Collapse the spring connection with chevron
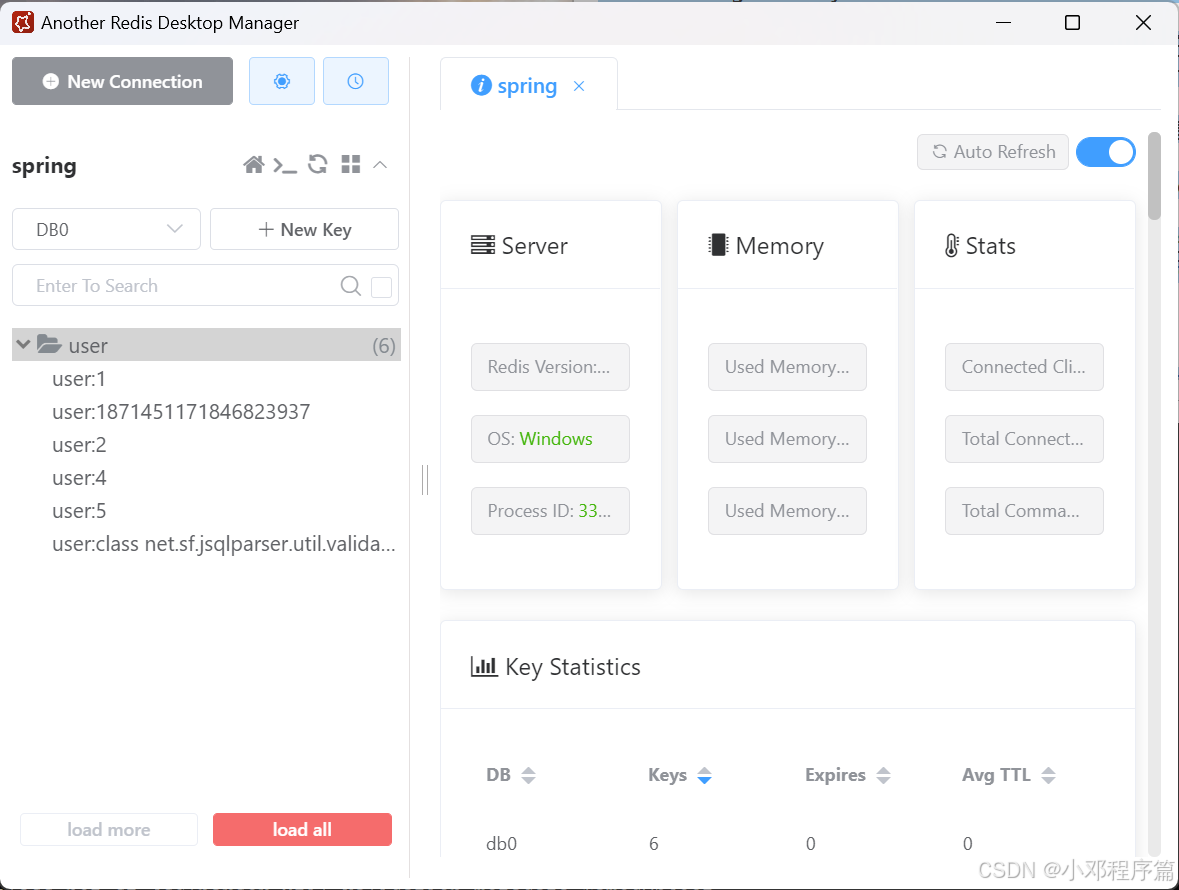The image size is (1179, 890). [380, 165]
